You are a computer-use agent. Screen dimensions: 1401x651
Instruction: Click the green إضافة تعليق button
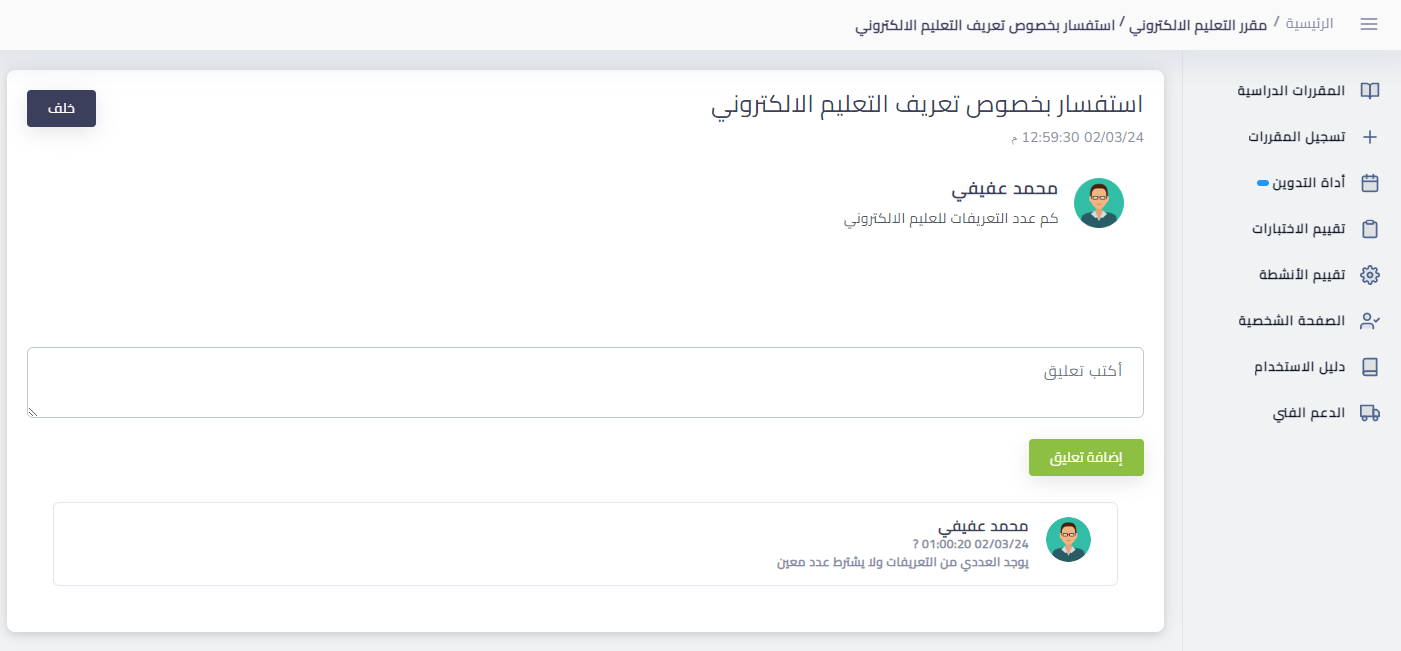pos(1086,458)
